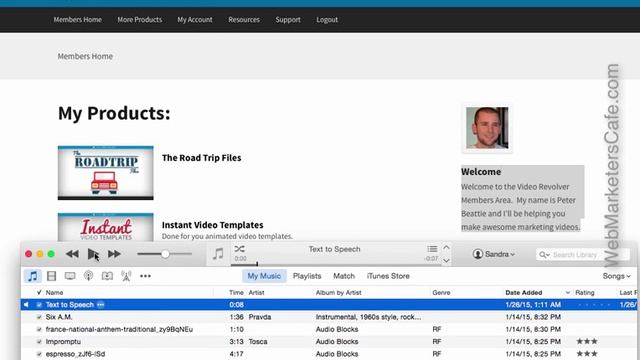
Task: Uncheck the Impromptu song checkbox
Action: coord(39,341)
